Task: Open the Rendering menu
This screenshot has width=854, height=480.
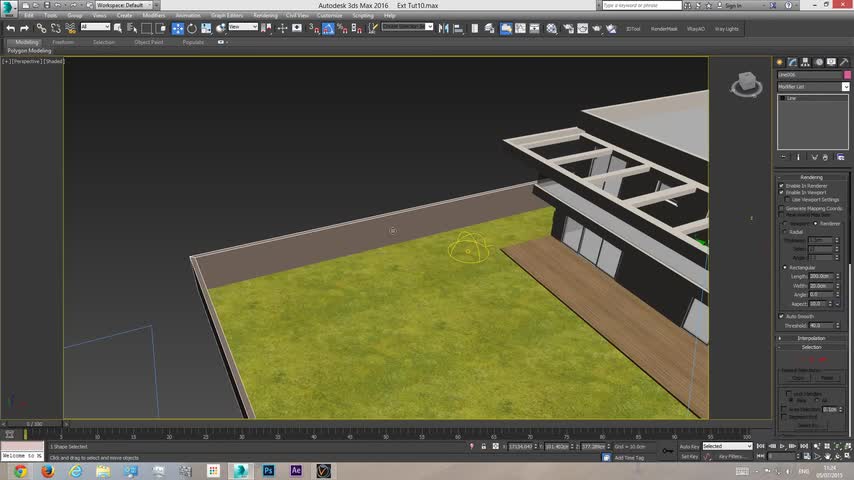Action: [x=265, y=16]
